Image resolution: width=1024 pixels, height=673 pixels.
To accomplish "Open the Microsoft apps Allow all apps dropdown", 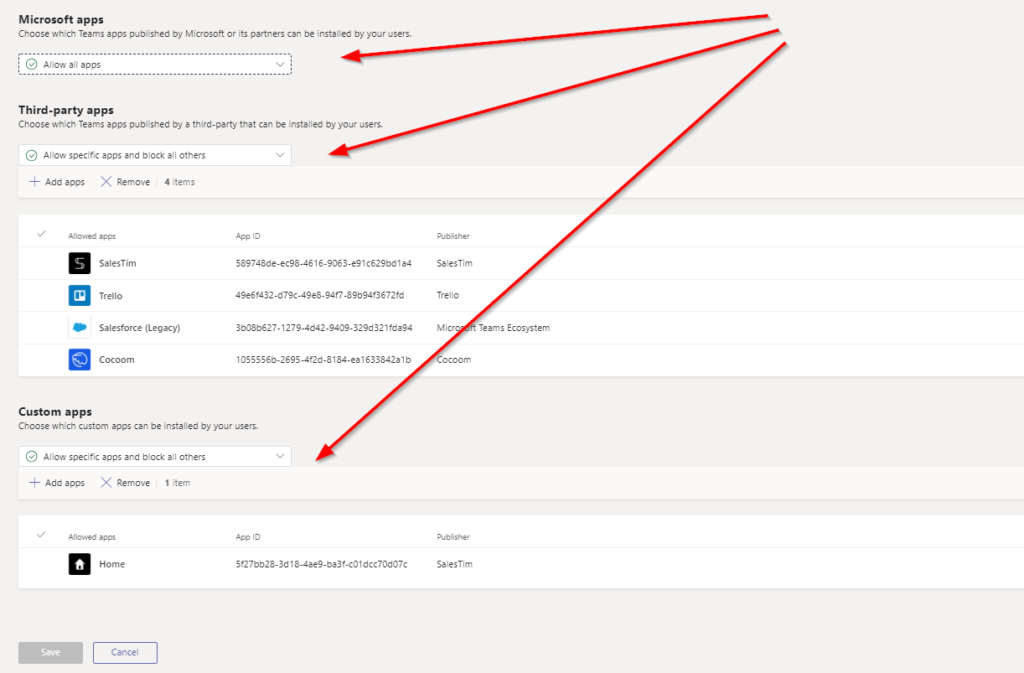I will pos(155,64).
